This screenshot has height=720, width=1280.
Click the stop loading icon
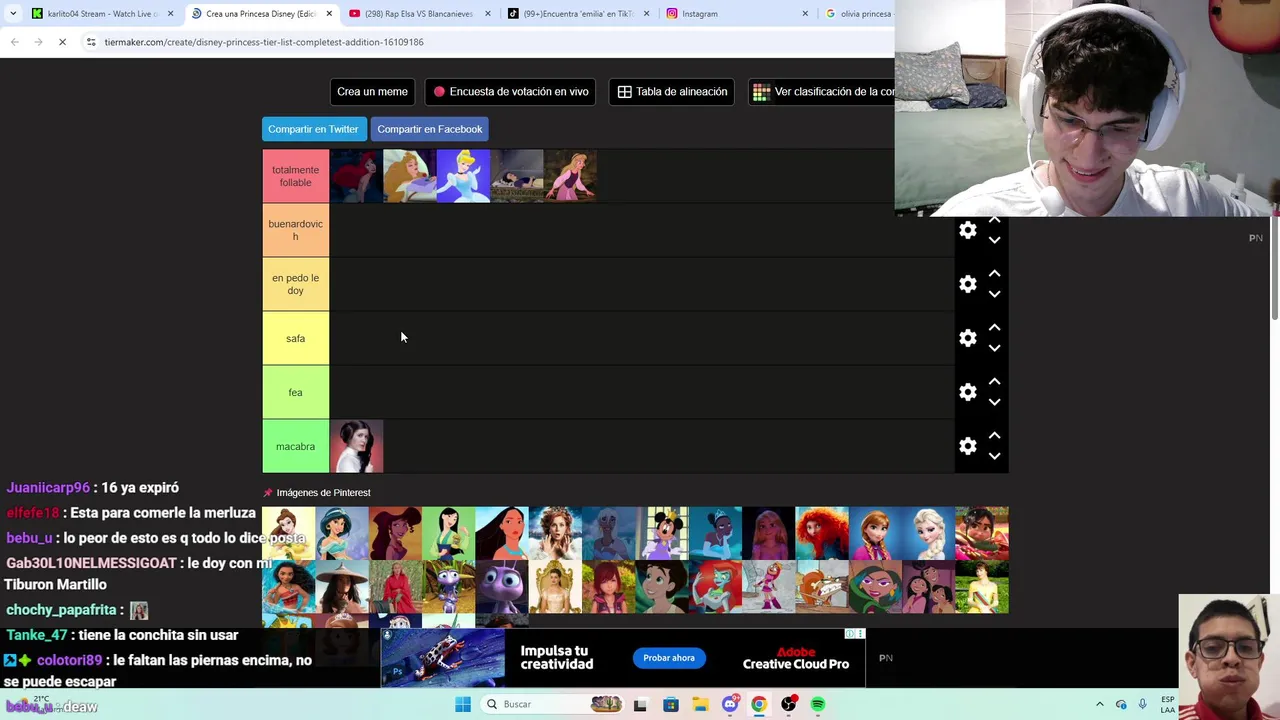pyautogui.click(x=62, y=42)
